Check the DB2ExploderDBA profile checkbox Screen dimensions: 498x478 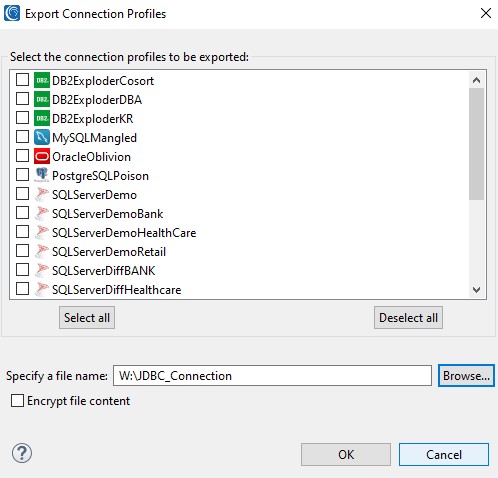(x=22, y=99)
